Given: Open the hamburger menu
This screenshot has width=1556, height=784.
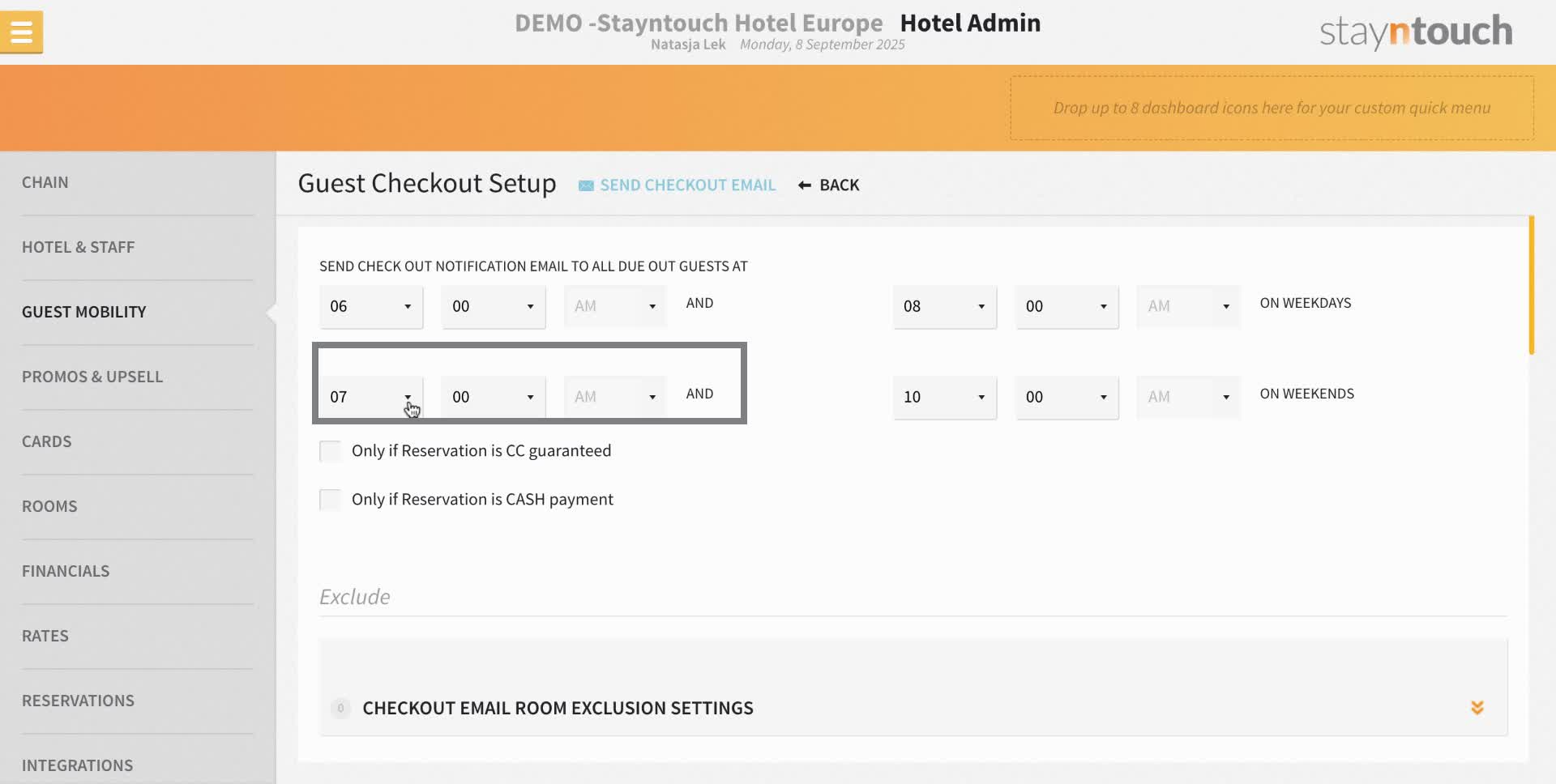Looking at the screenshot, I should [x=21, y=32].
